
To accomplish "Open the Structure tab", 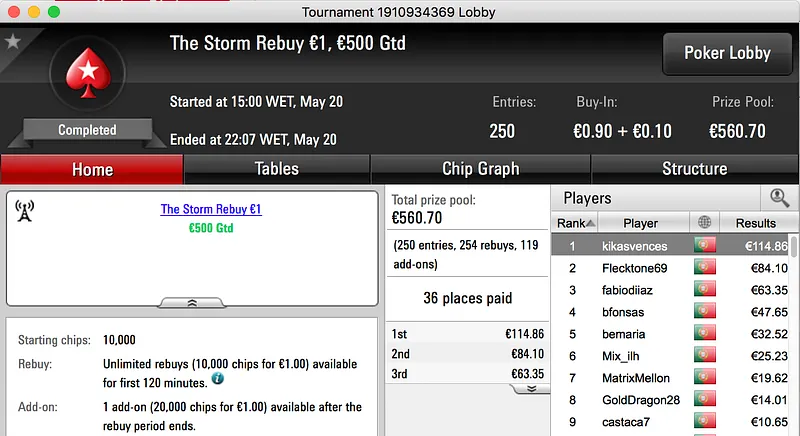I will pos(694,169).
